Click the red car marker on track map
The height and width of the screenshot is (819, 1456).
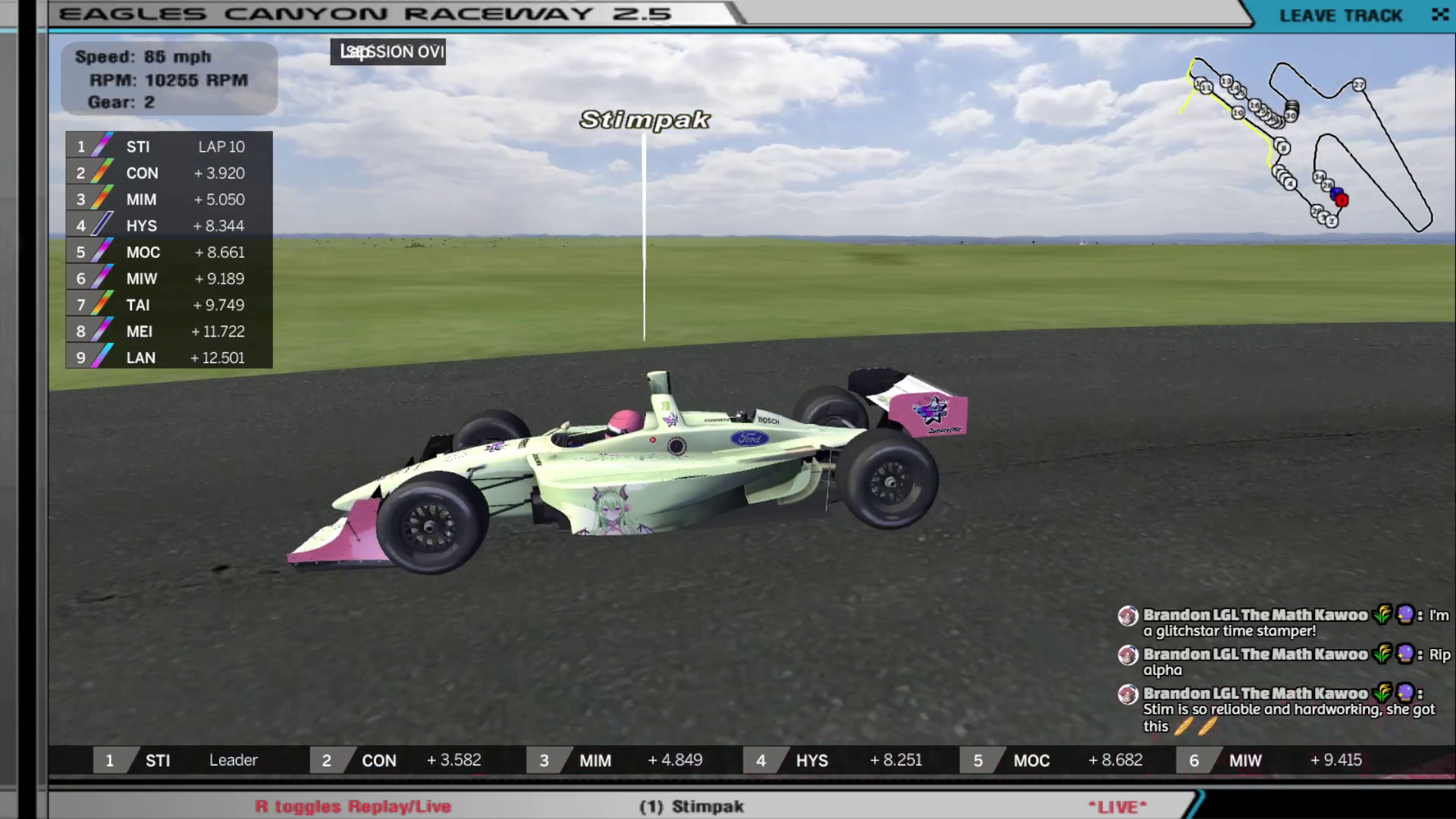(x=1341, y=200)
